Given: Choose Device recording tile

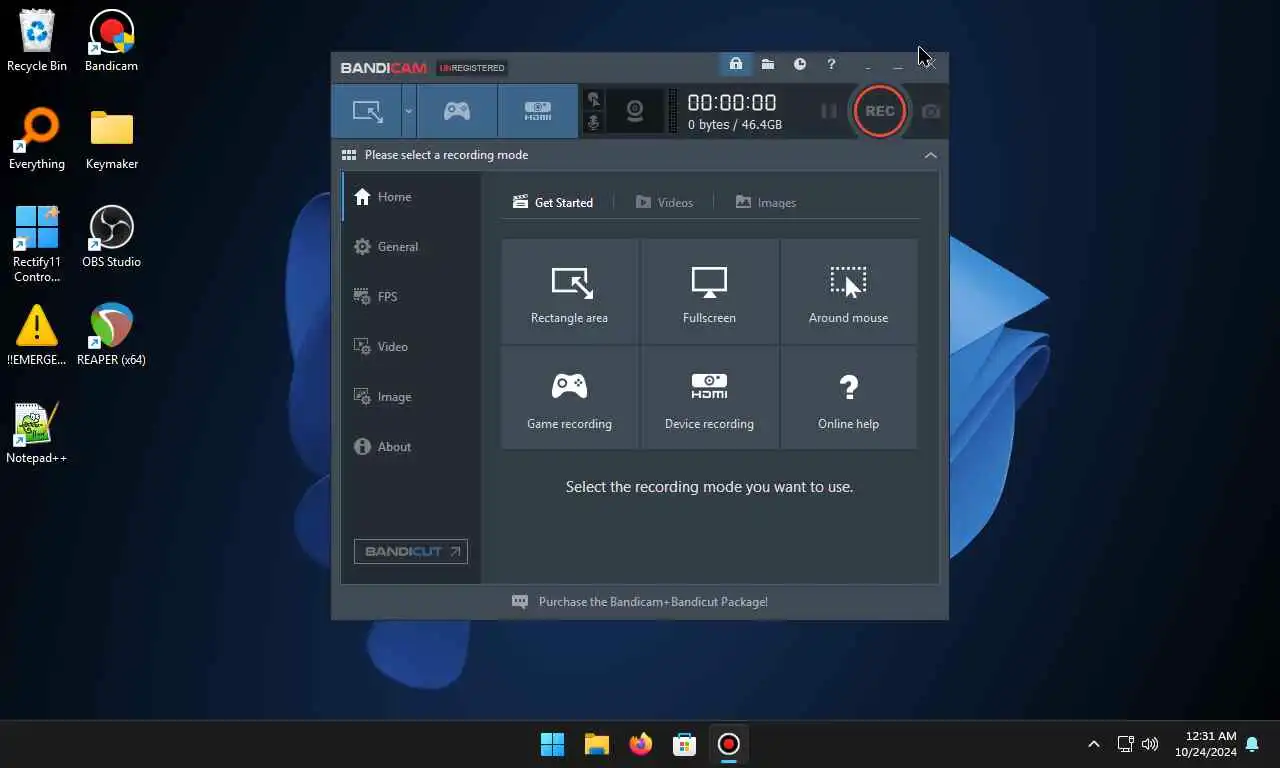Looking at the screenshot, I should click(x=709, y=398).
